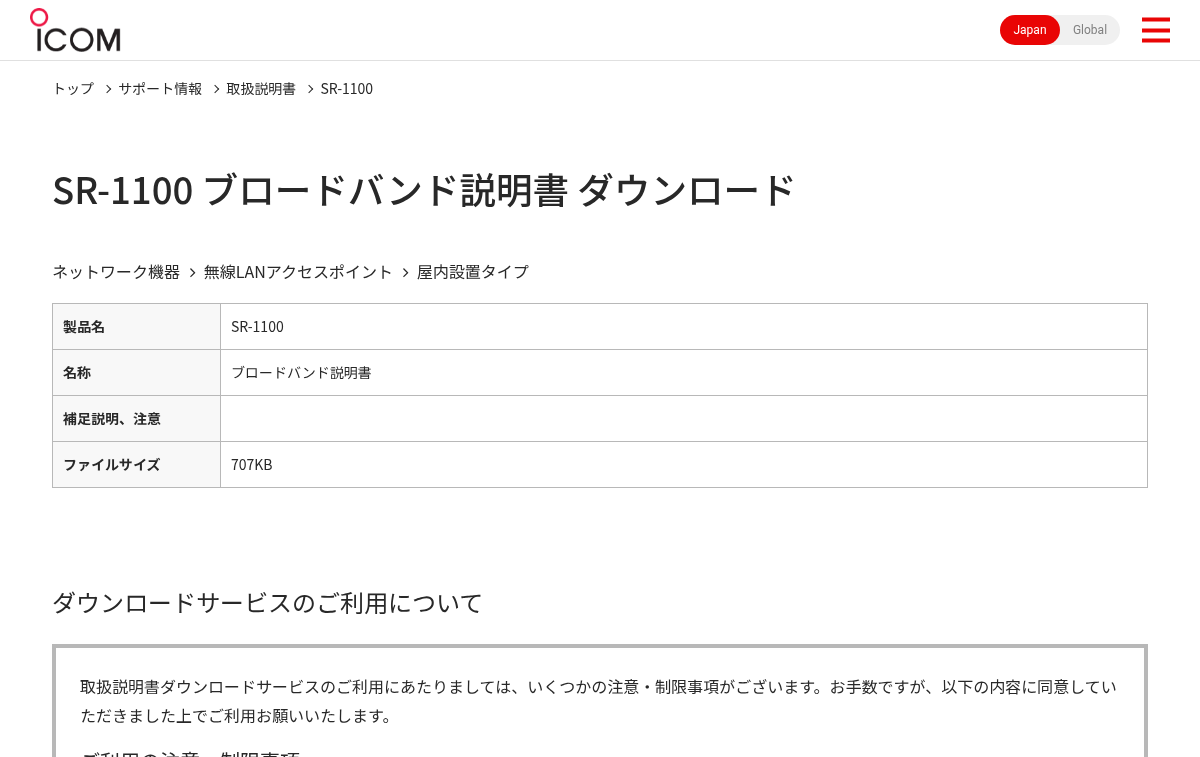Click SR-1100 in the breadcrumb
Screen dimensions: 1200x757
pos(347,88)
